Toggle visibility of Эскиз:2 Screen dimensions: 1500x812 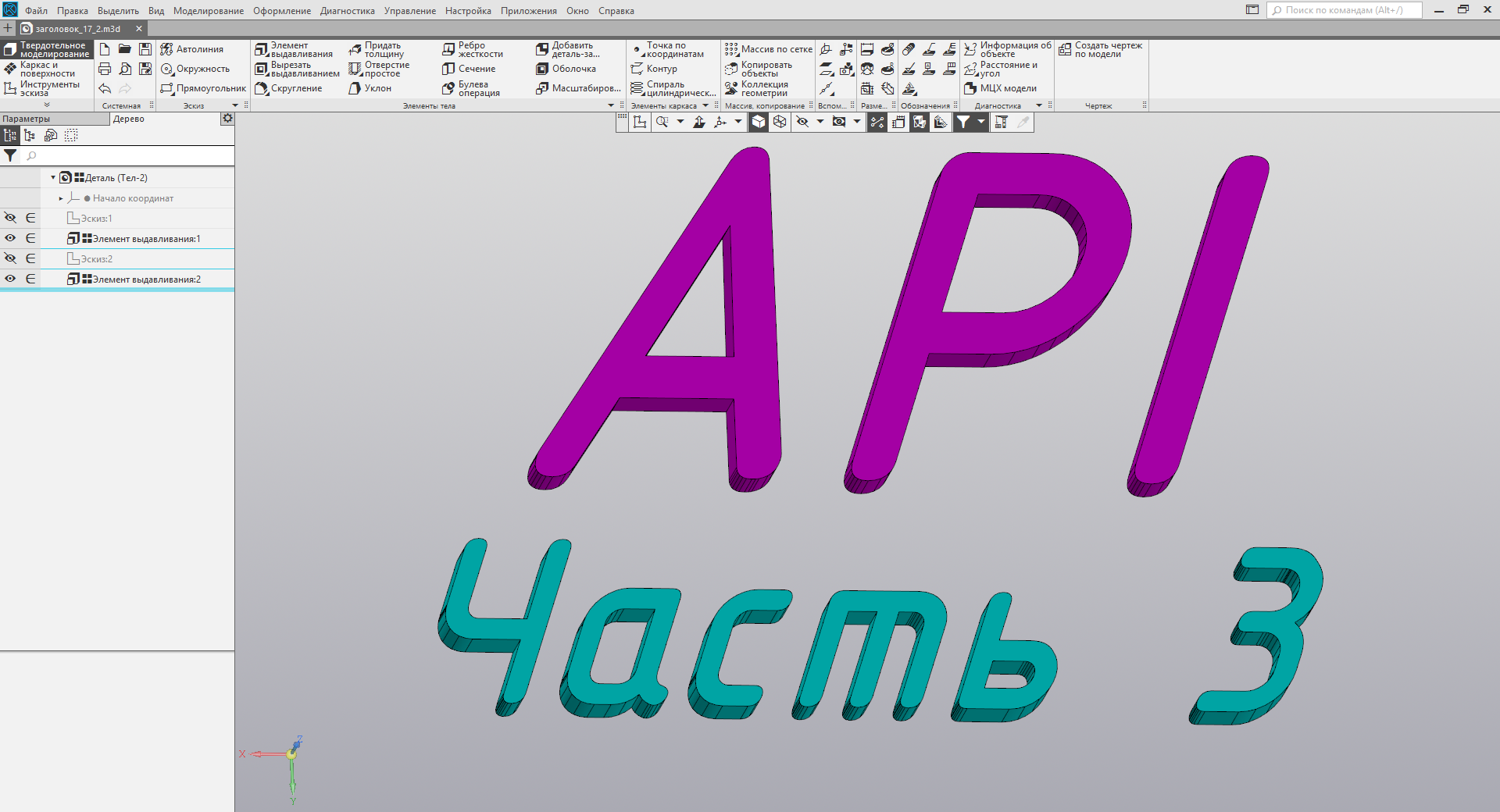(x=10, y=258)
